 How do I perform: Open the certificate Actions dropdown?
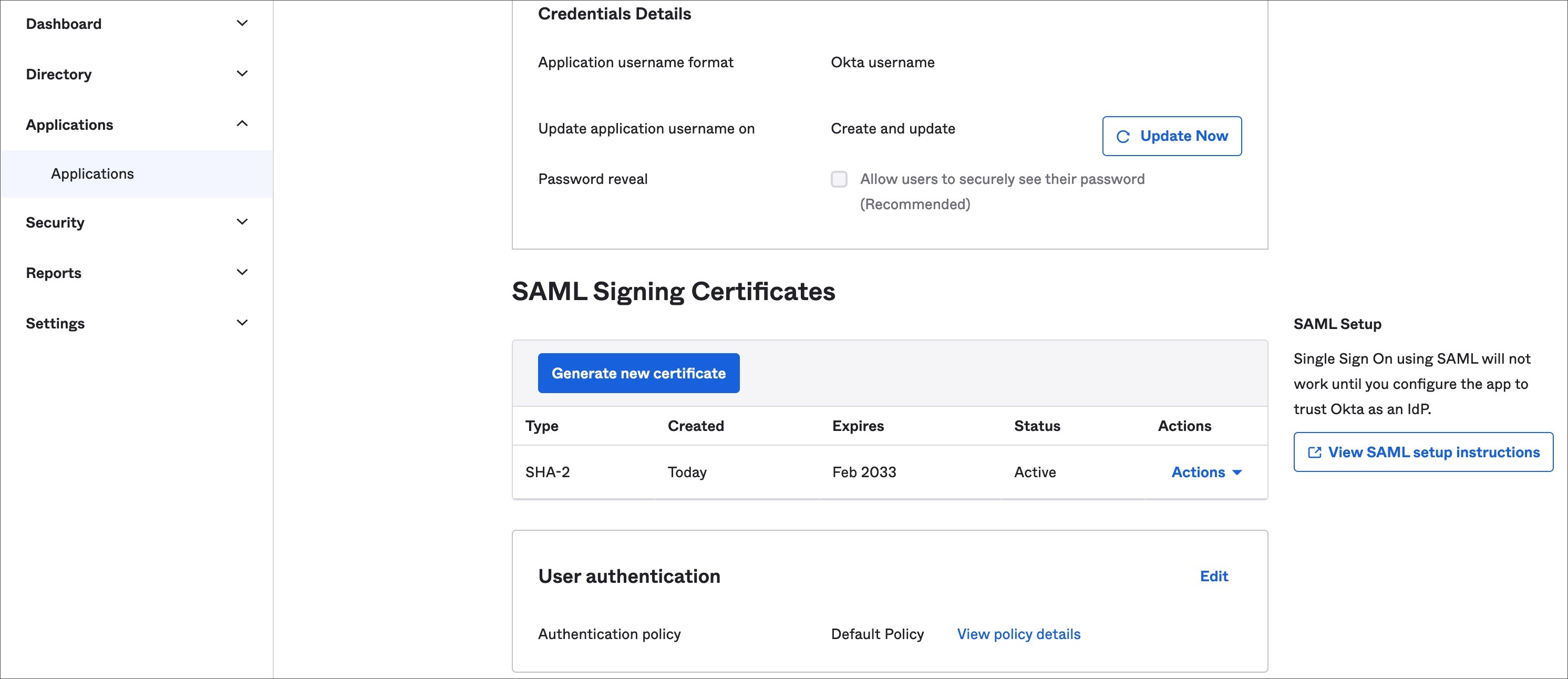(x=1206, y=472)
